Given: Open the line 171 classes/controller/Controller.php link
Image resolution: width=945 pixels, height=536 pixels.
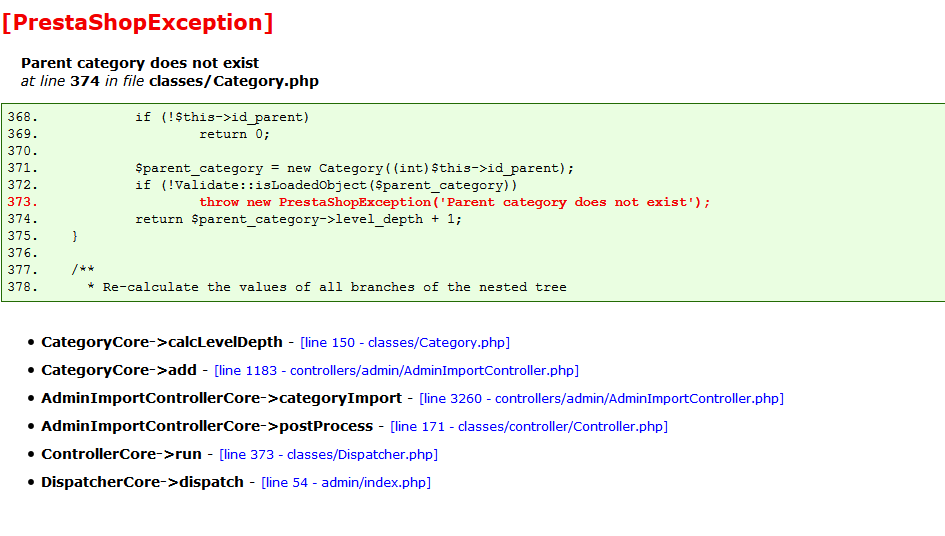Looking at the screenshot, I should tap(529, 426).
